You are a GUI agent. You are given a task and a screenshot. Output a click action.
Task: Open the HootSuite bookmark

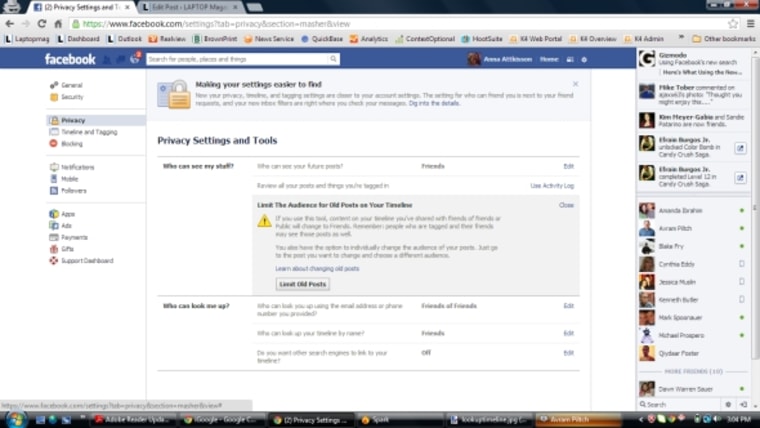483,39
